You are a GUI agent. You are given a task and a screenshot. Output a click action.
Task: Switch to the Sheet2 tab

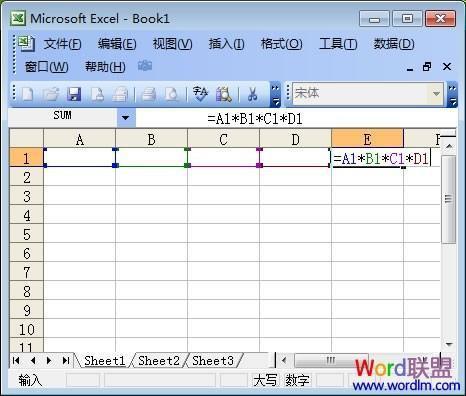pos(159,361)
